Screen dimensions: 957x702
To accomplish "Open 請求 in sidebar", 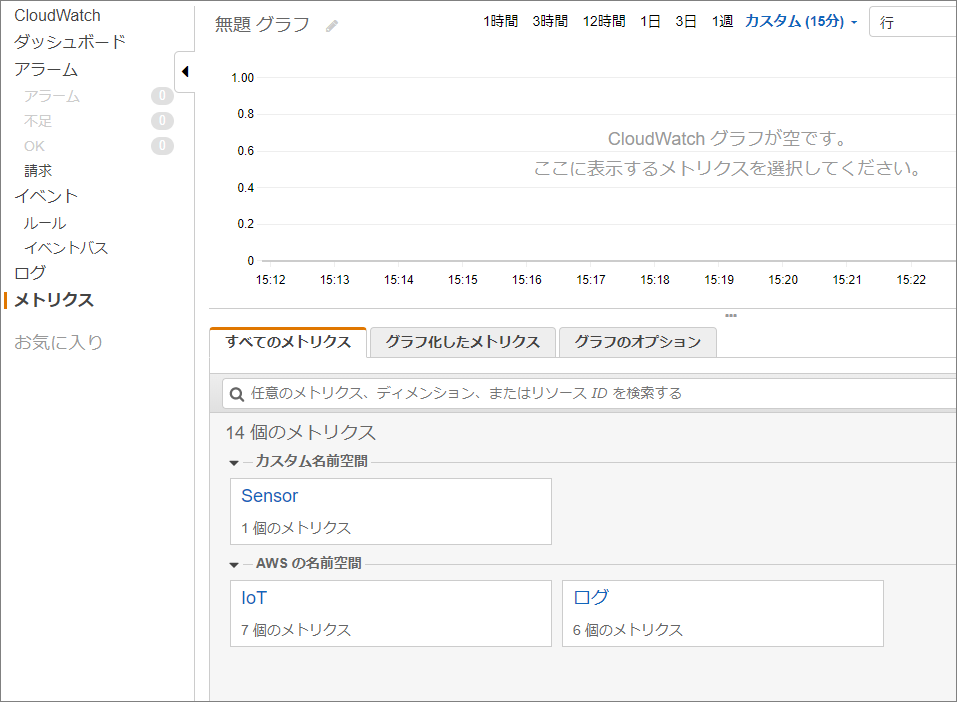I will (38, 170).
